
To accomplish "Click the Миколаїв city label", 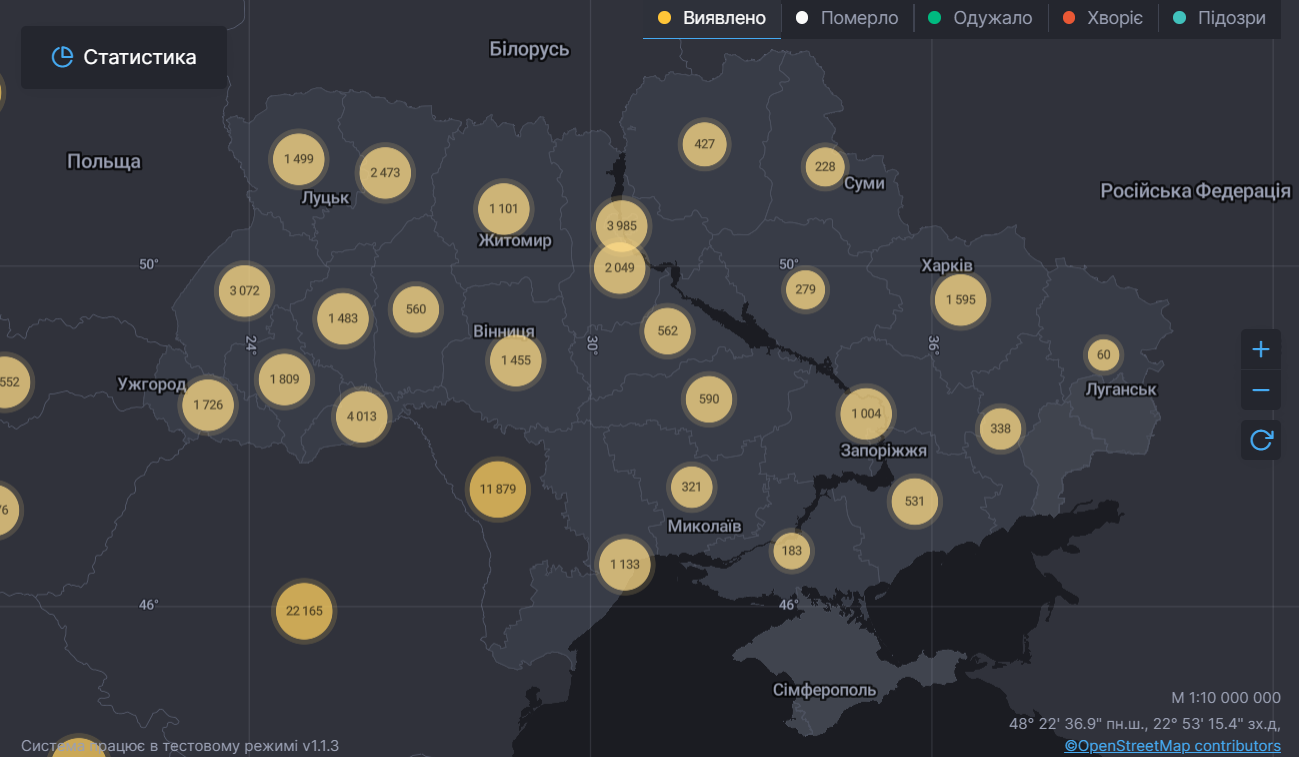I will [705, 525].
